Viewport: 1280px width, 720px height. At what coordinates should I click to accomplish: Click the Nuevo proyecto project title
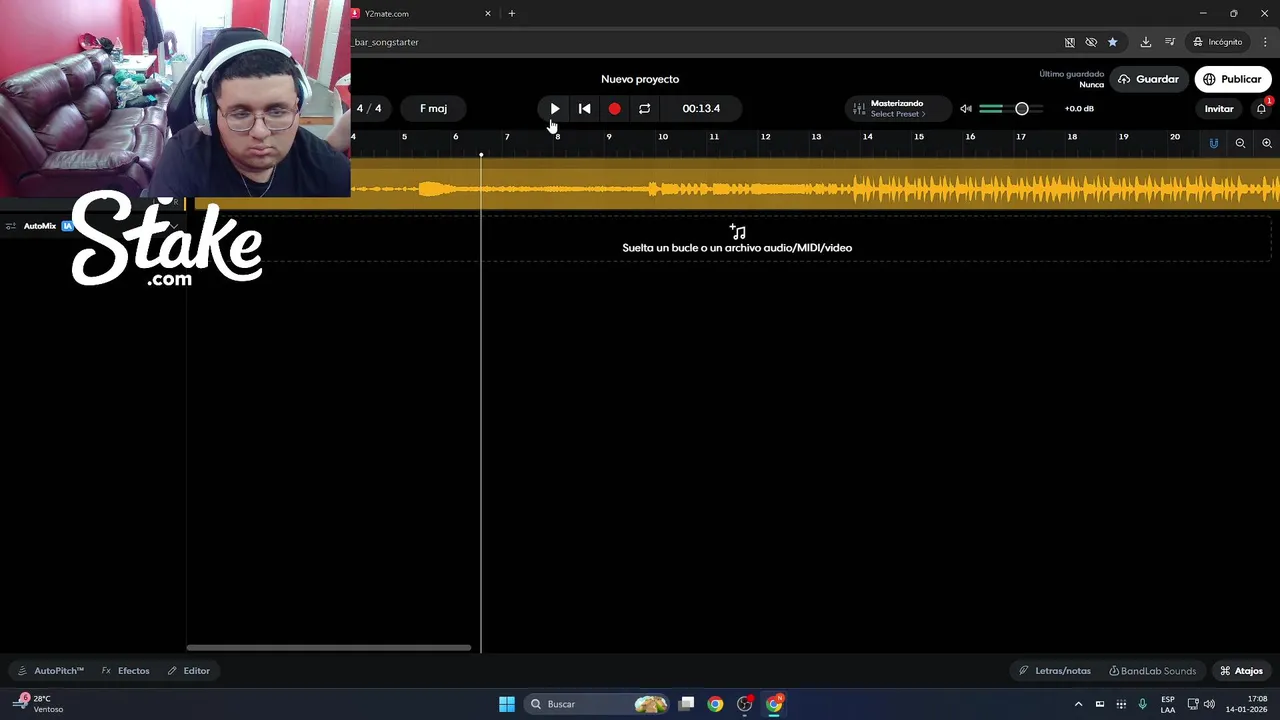(640, 79)
